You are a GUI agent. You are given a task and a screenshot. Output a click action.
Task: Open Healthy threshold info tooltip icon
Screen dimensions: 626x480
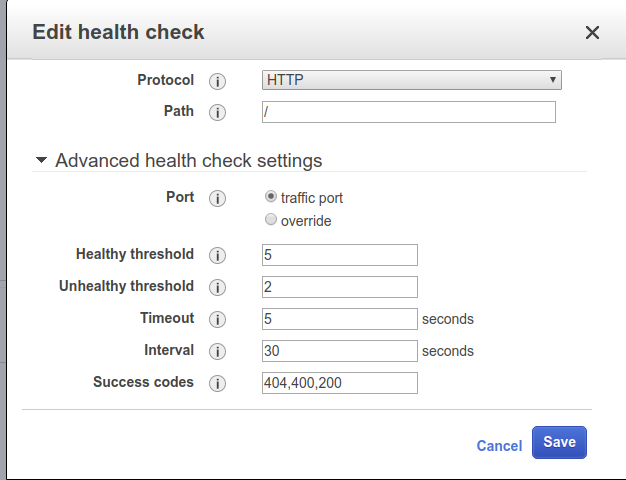coord(217,255)
